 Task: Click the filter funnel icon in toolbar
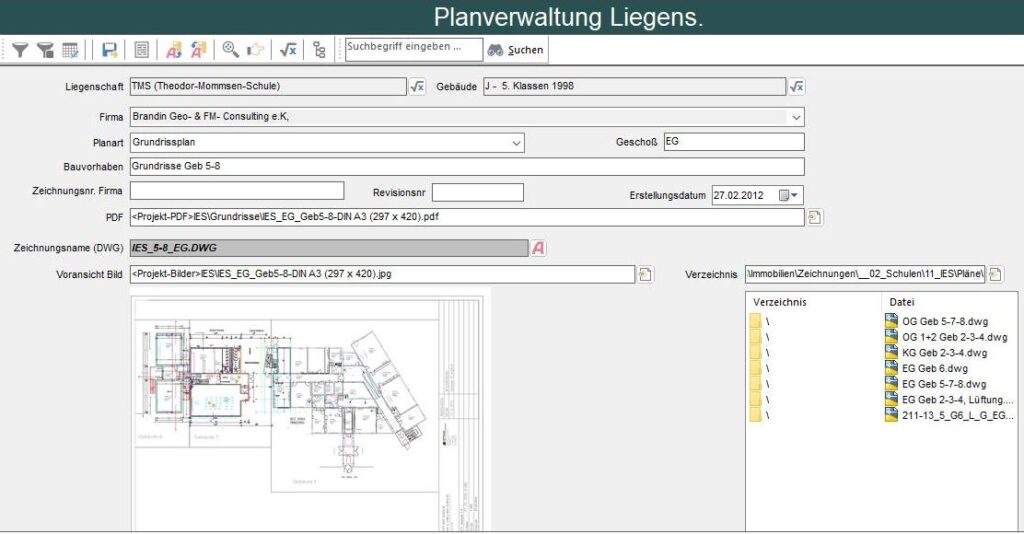(20, 49)
